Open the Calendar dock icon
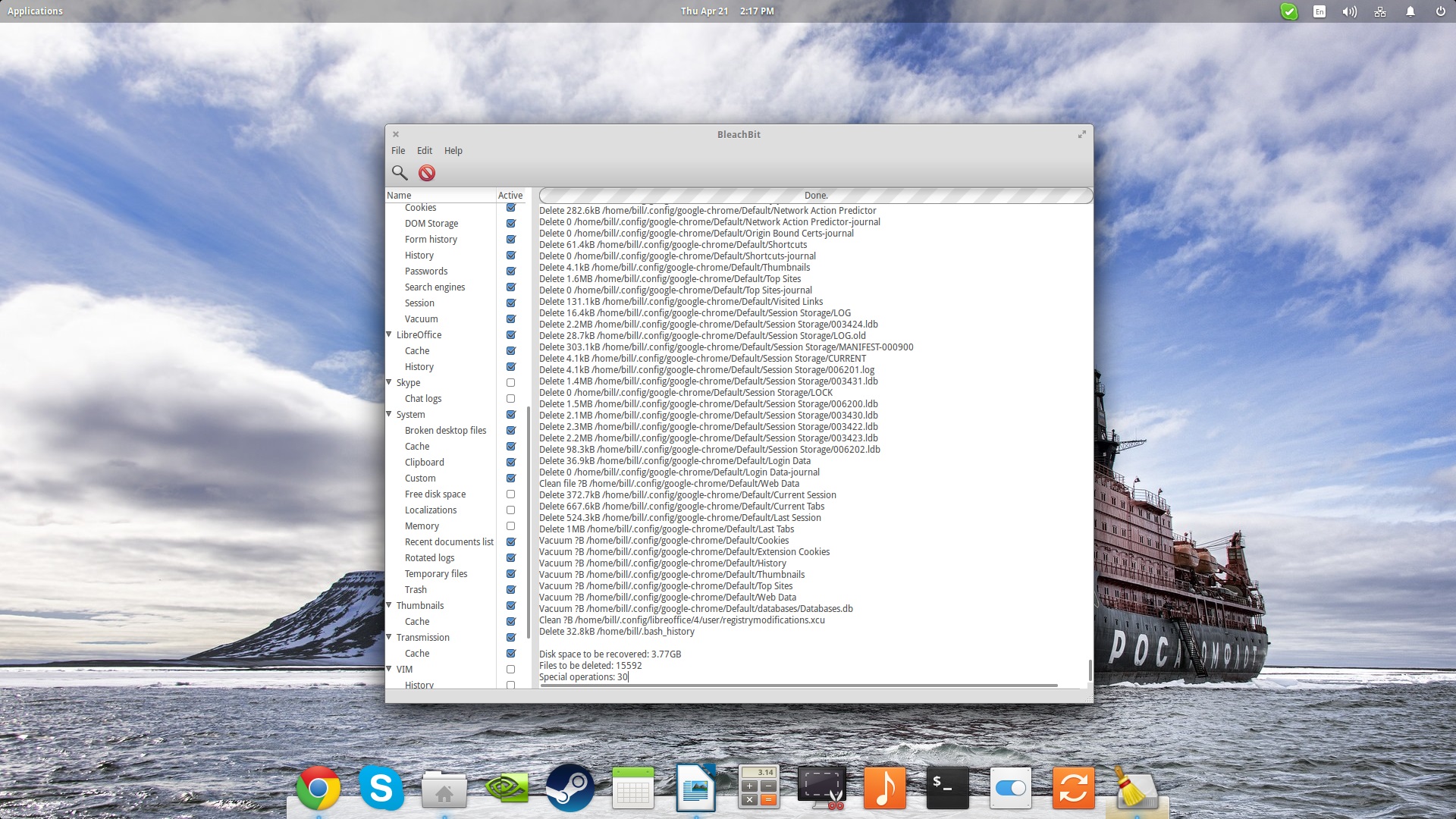Viewport: 1456px width, 819px height. point(633,788)
